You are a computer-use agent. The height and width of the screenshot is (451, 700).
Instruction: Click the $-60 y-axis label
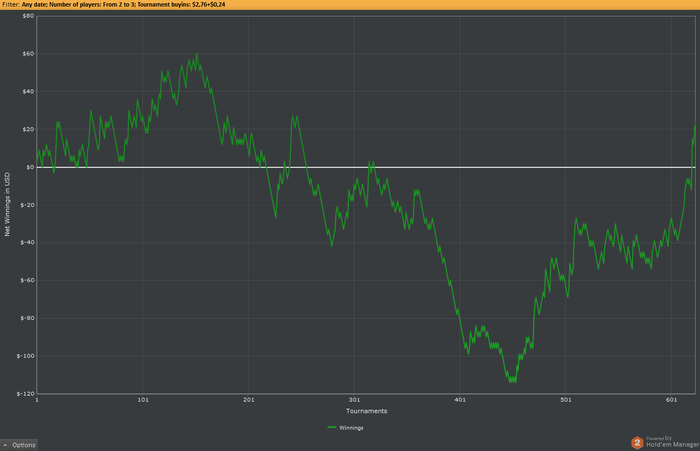[x=27, y=280]
